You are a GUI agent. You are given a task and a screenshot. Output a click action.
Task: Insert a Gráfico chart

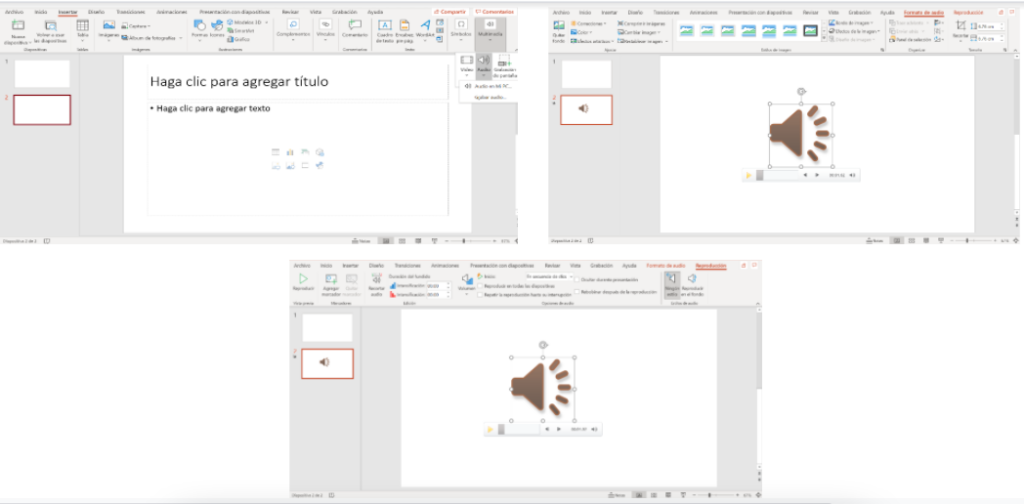tap(236, 39)
